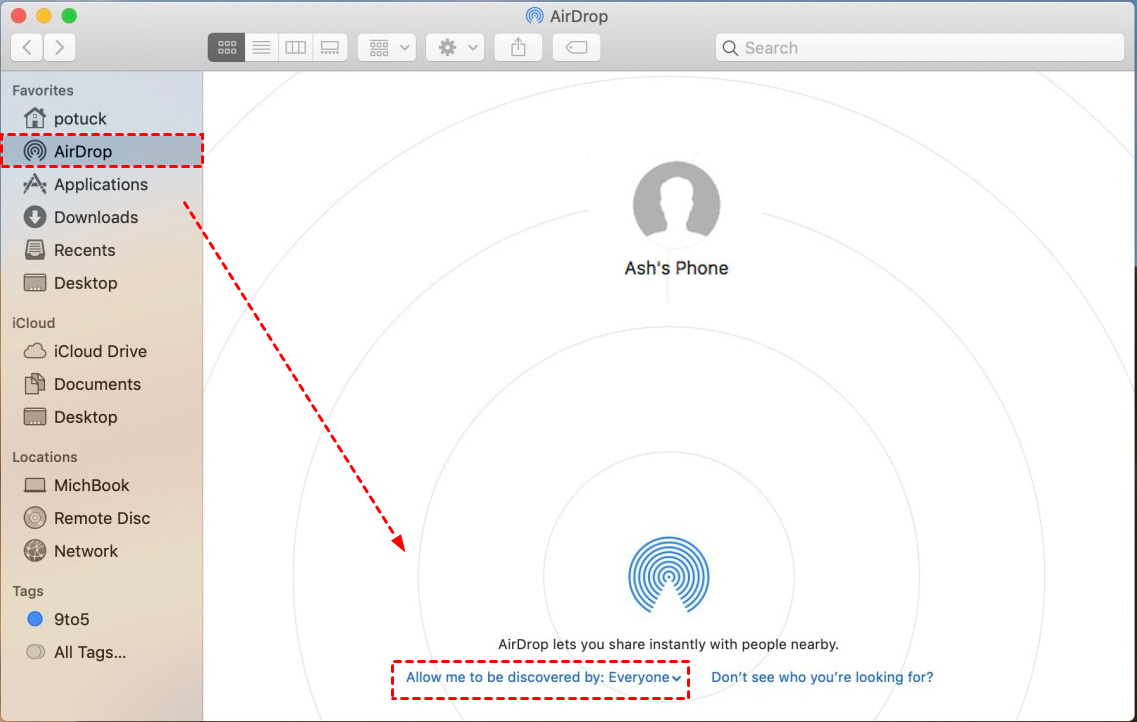This screenshot has width=1137, height=722.
Task: Select AirDrop in the sidebar
Action: pos(102,151)
